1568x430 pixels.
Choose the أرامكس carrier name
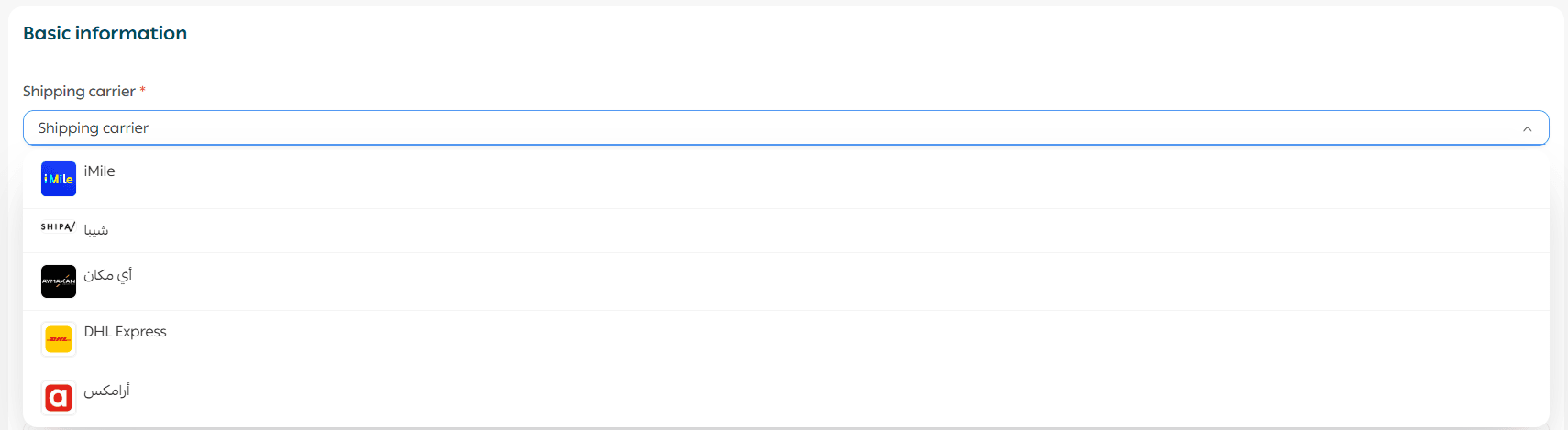tap(107, 391)
